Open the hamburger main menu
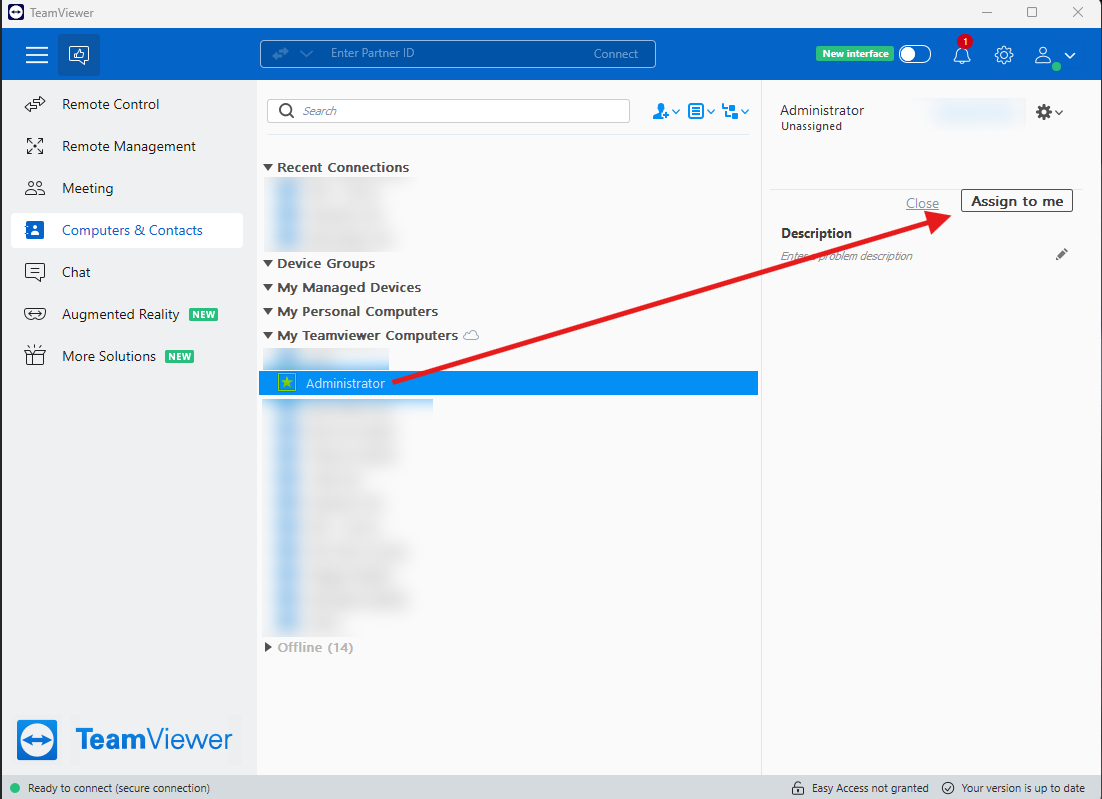Screen dimensions: 1102x799 pyautogui.click(x=37, y=54)
